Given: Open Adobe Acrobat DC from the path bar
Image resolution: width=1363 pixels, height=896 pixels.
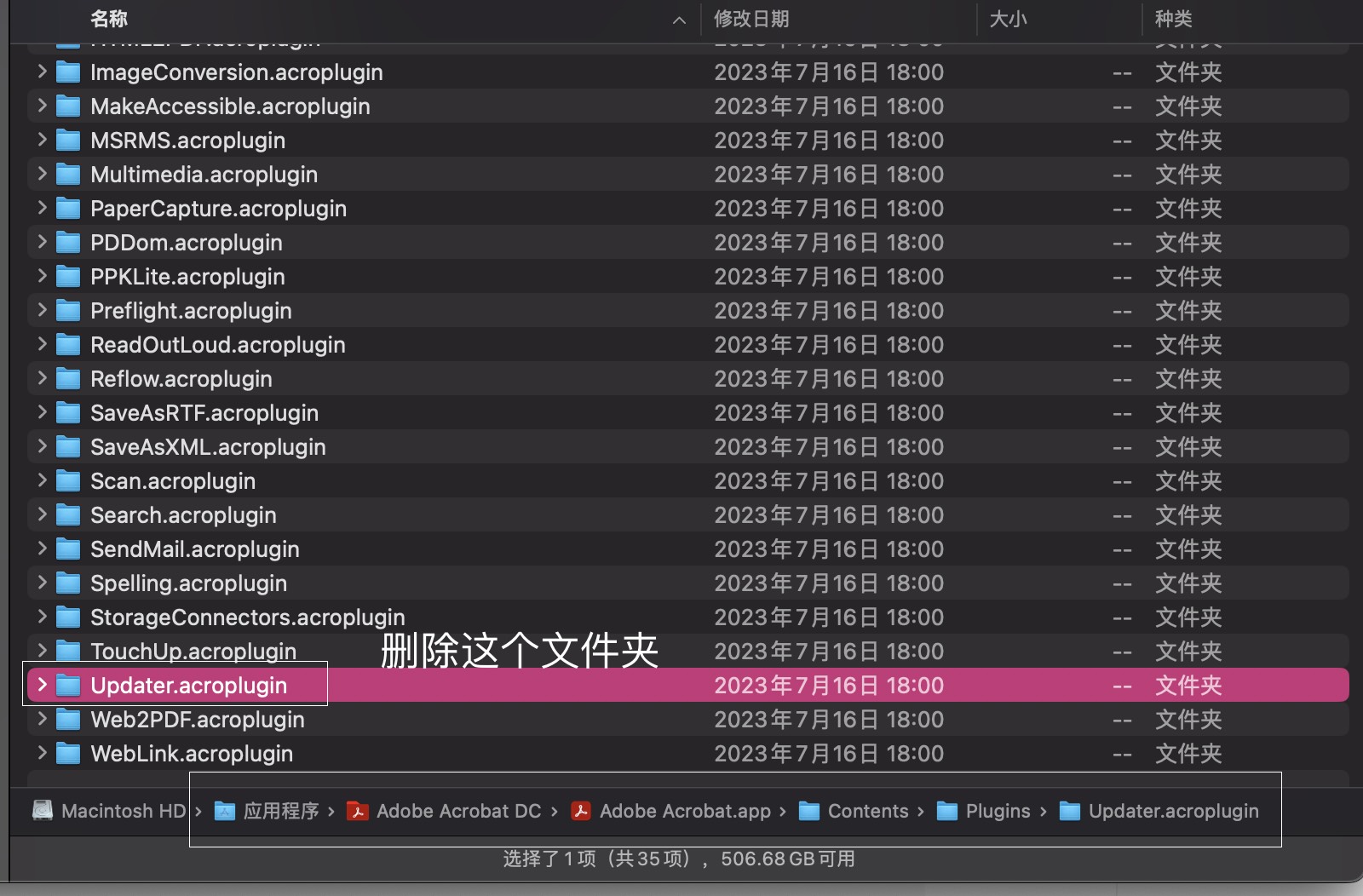Looking at the screenshot, I should click(x=458, y=811).
